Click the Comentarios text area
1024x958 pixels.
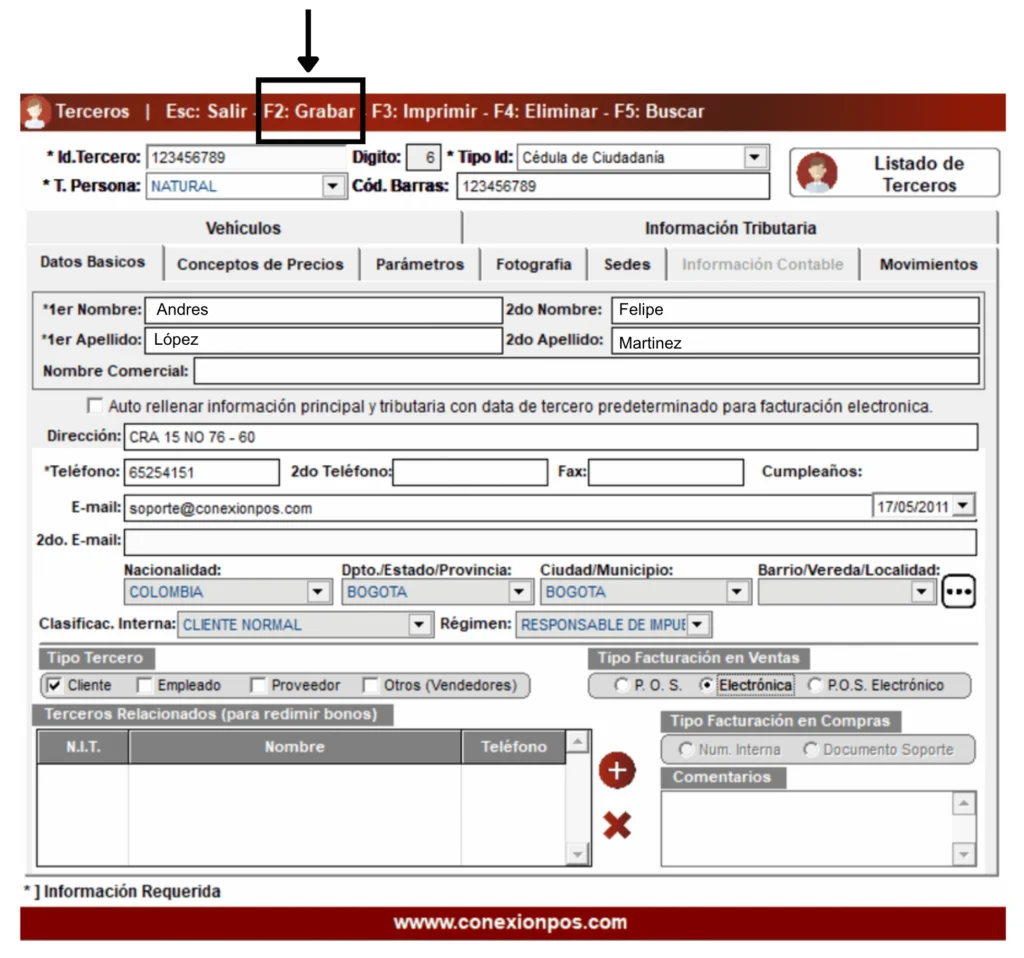[x=808, y=829]
